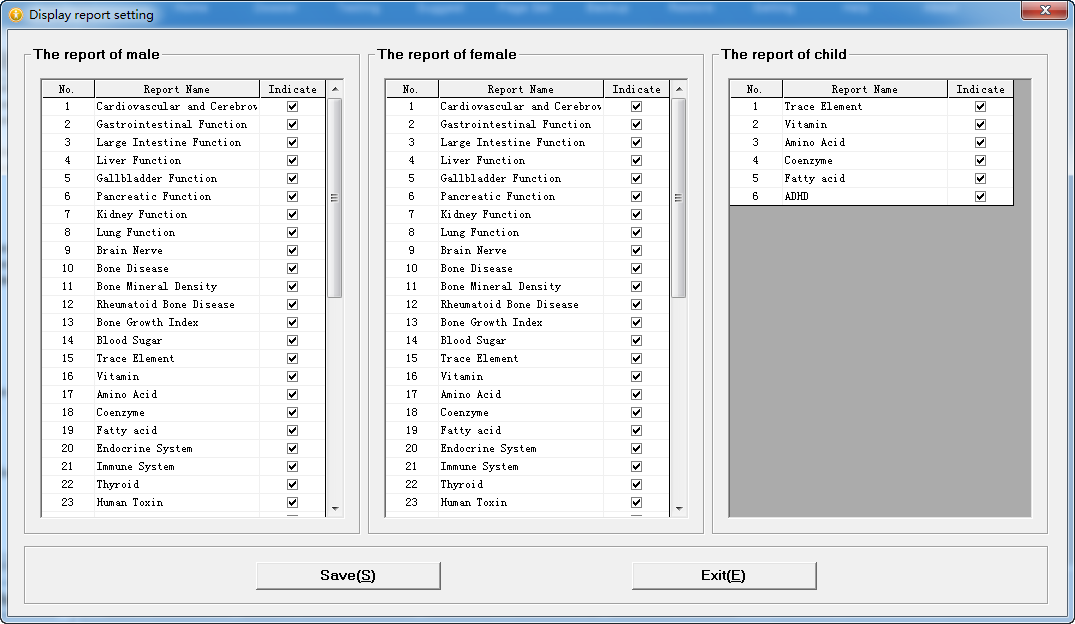Toggle female Large Intestine Function checkbox
This screenshot has height=624, width=1075.
[637, 143]
